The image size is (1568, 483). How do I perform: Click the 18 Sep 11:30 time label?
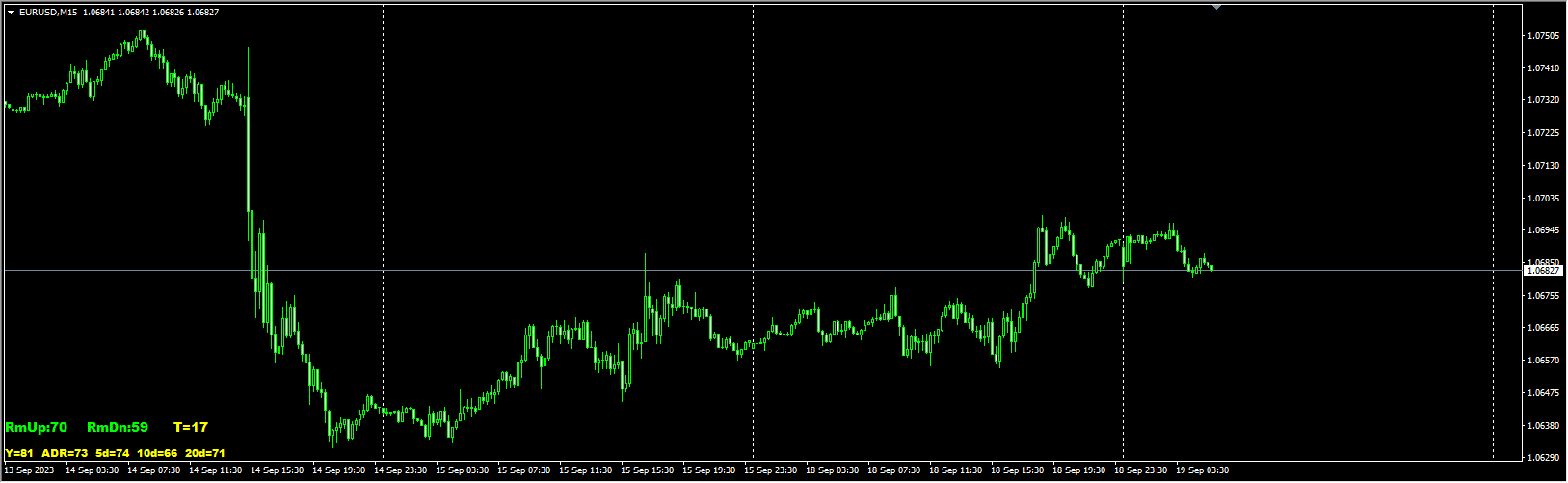pyautogui.click(x=957, y=471)
